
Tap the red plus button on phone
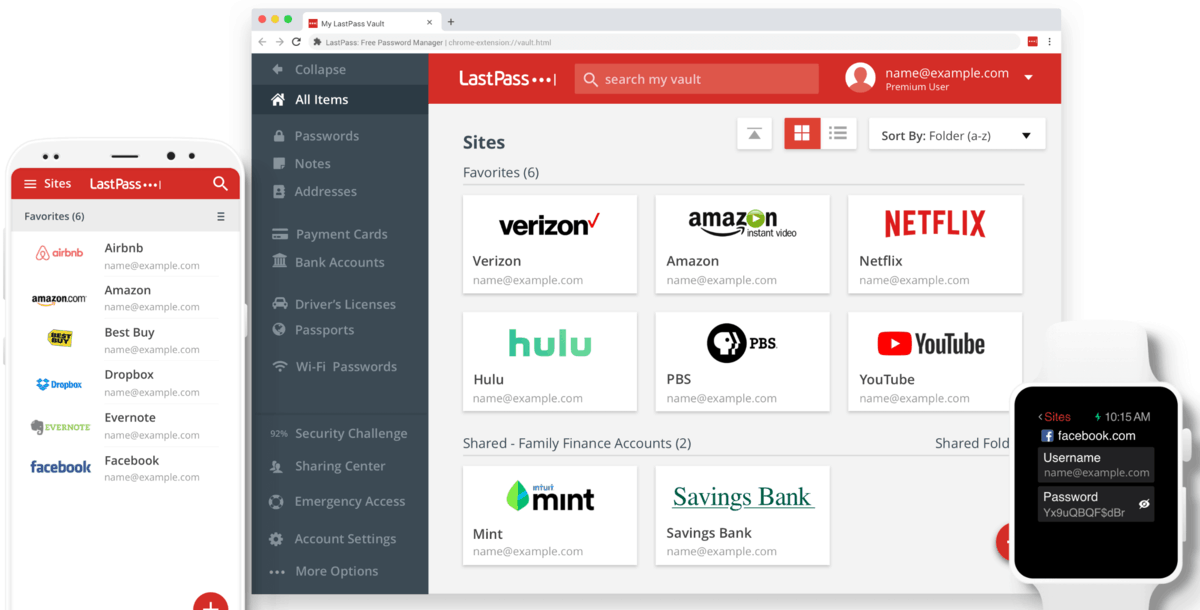[210, 602]
